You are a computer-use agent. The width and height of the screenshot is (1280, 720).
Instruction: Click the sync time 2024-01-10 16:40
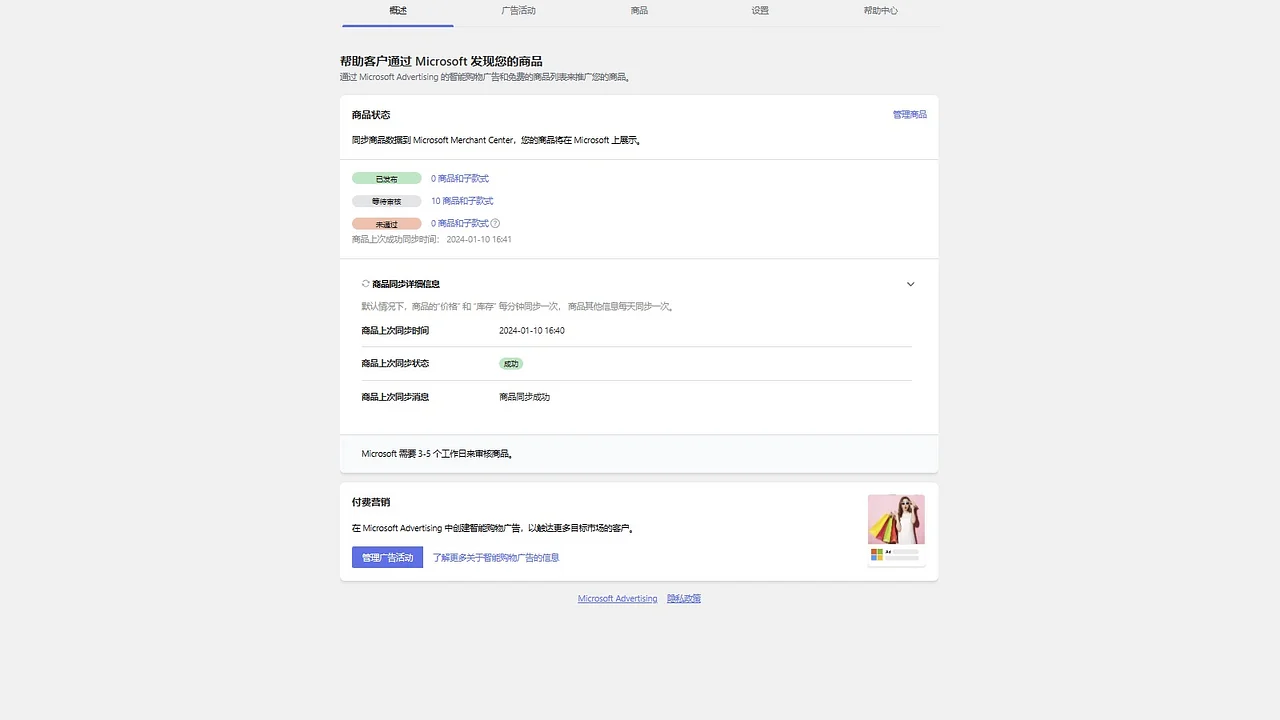tap(532, 331)
